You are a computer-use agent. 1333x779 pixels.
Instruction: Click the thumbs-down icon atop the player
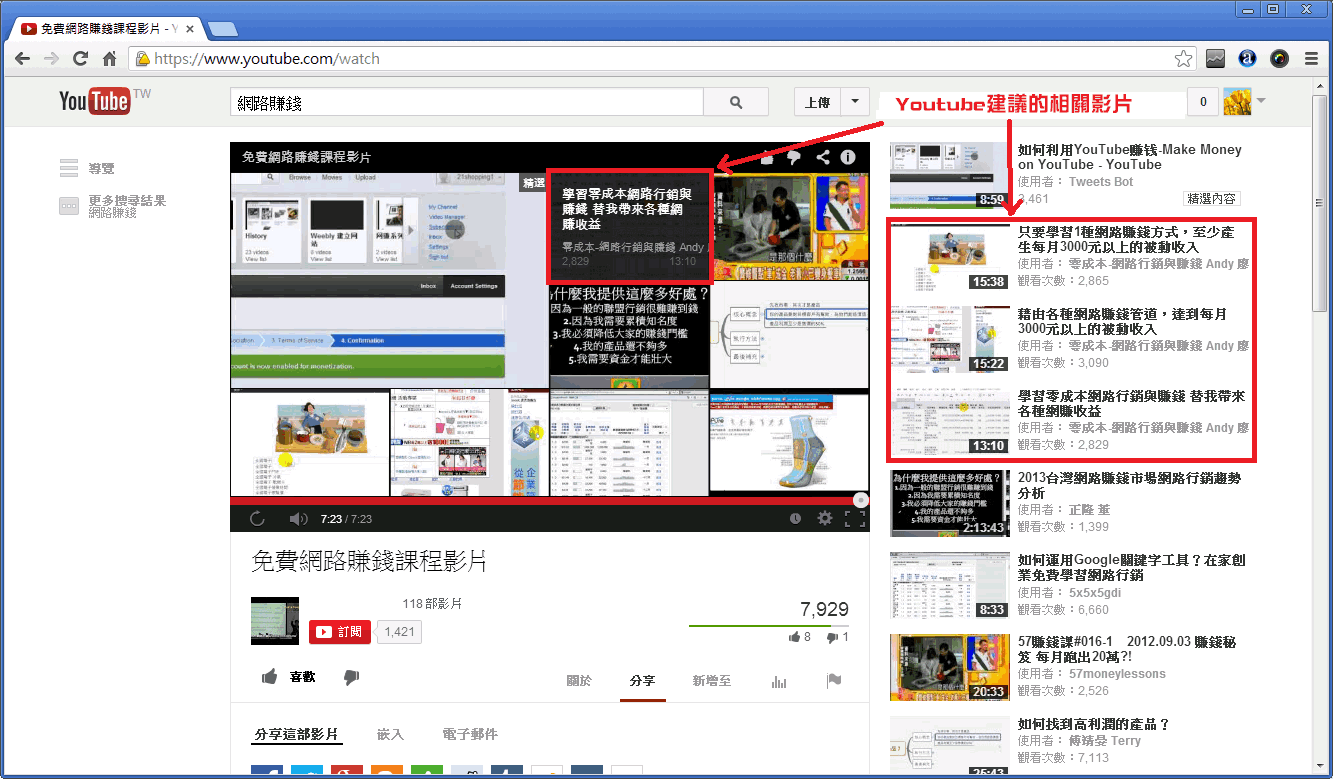(794, 157)
